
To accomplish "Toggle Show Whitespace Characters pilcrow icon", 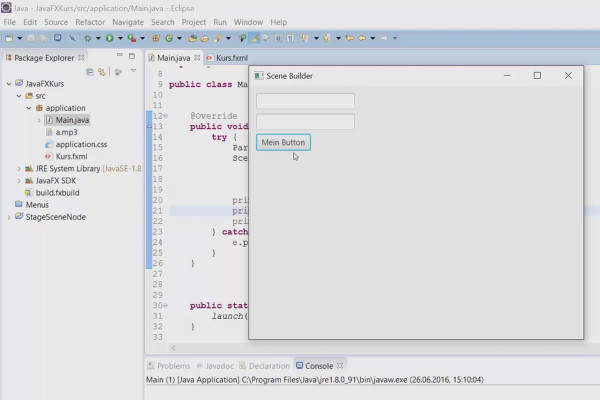I will tap(290, 38).
